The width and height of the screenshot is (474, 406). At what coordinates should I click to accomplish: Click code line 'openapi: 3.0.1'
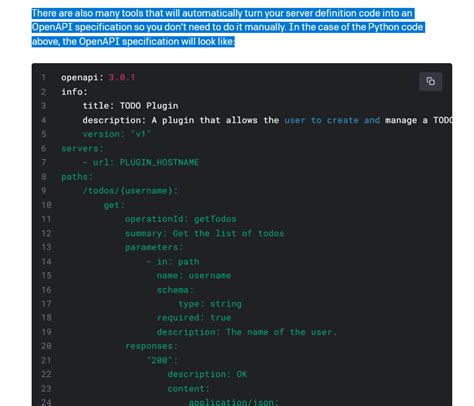98,77
